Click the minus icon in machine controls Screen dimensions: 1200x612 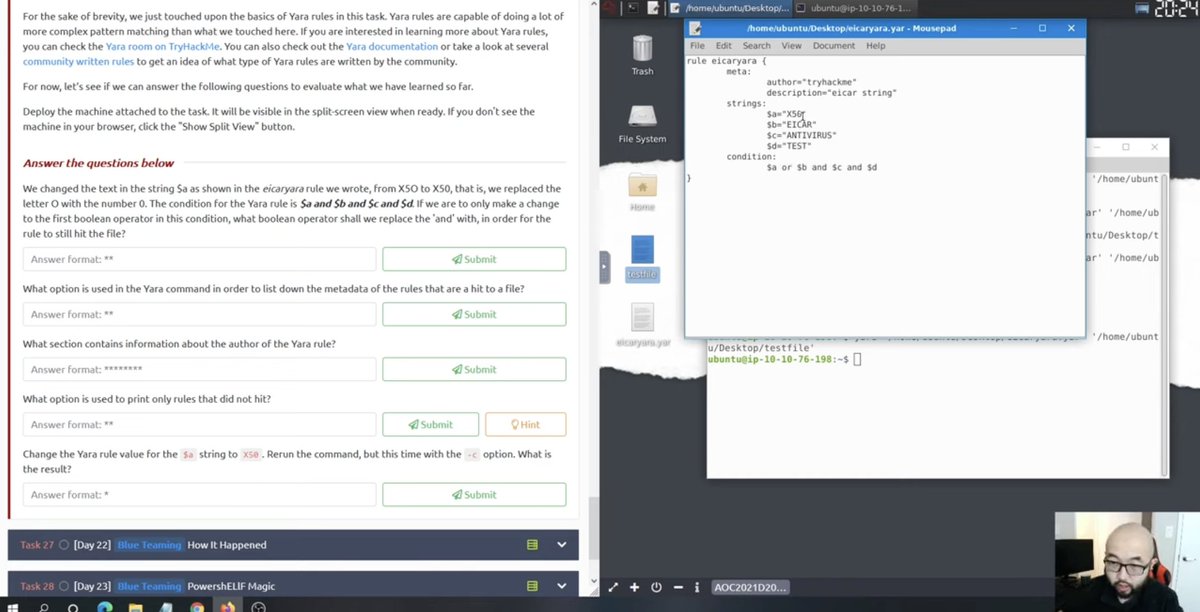pyautogui.click(x=678, y=587)
